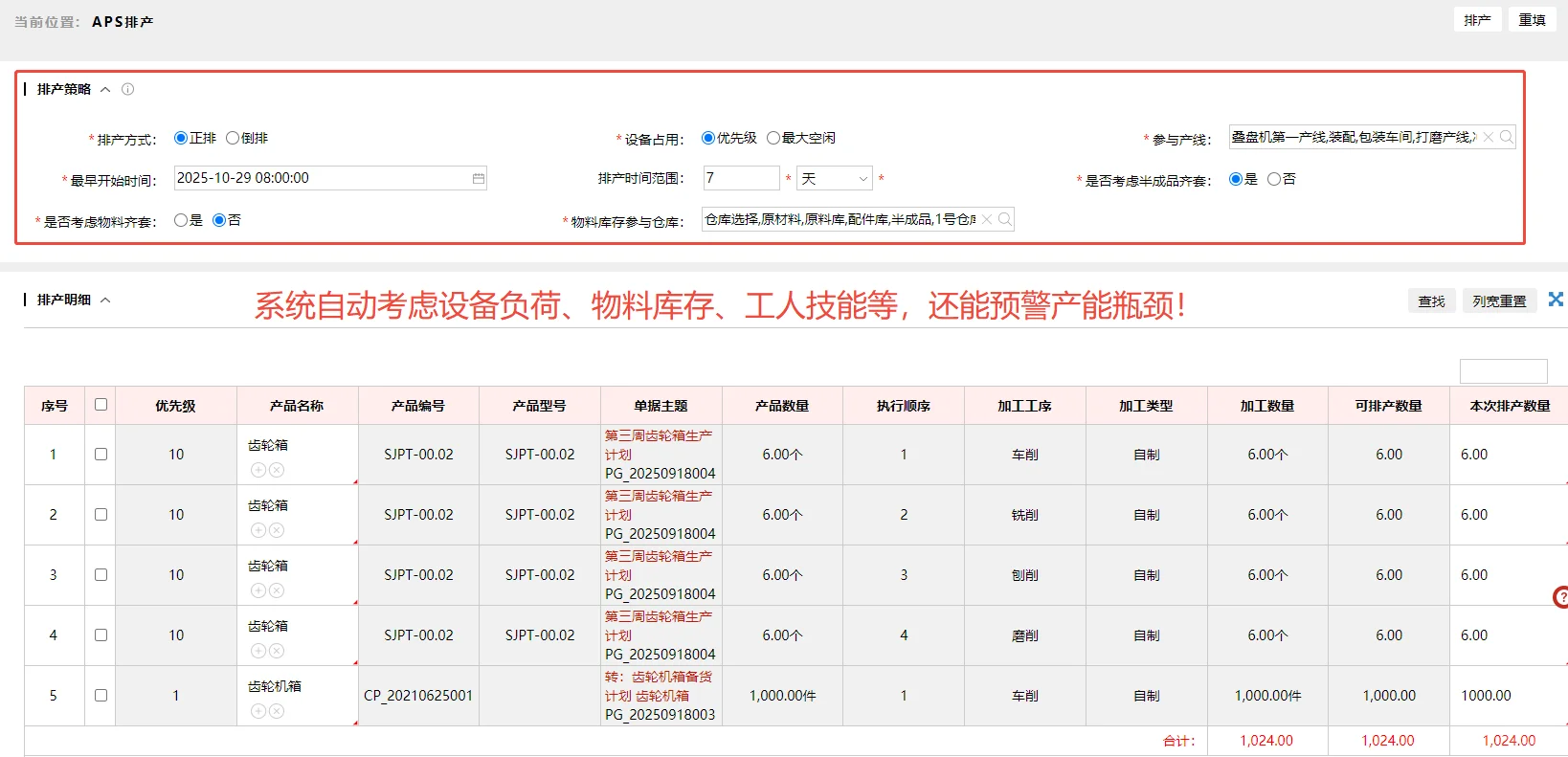Click the remove icon in row 1 齿轮箱
Viewport: 1568px width, 757px height.
click(277, 470)
